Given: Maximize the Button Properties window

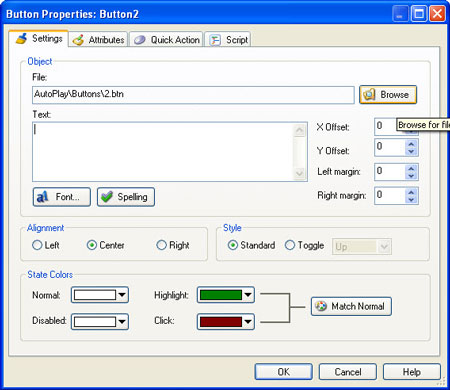Looking at the screenshot, I should pyautogui.click(x=419, y=14).
